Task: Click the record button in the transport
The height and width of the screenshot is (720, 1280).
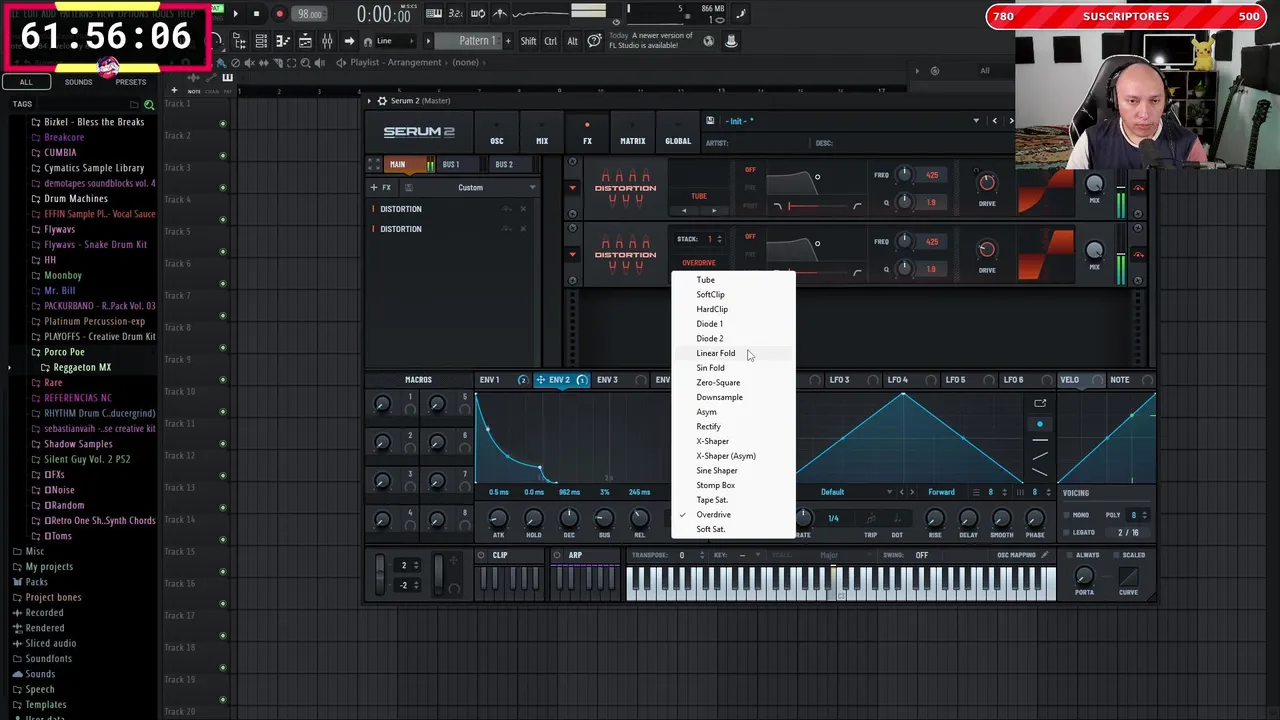Action: coord(279,14)
